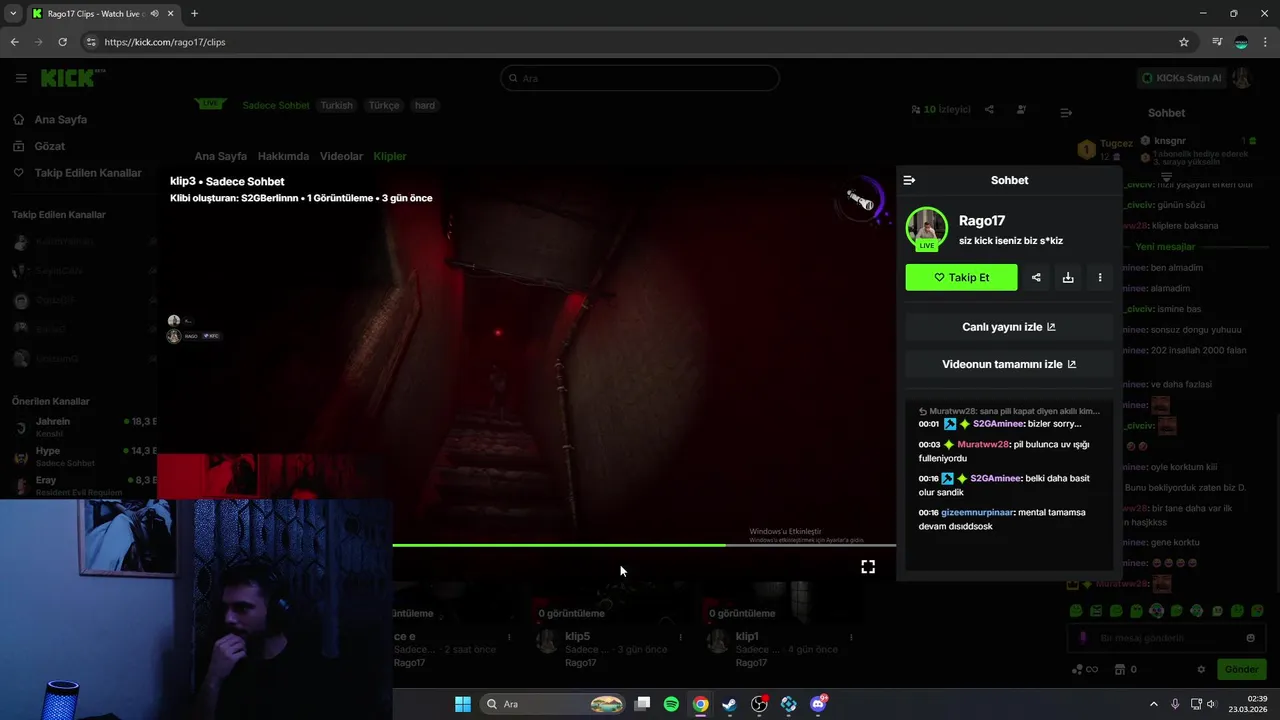Open the Kick hamburger sidebar menu
This screenshot has width=1280, height=720.
coord(21,78)
